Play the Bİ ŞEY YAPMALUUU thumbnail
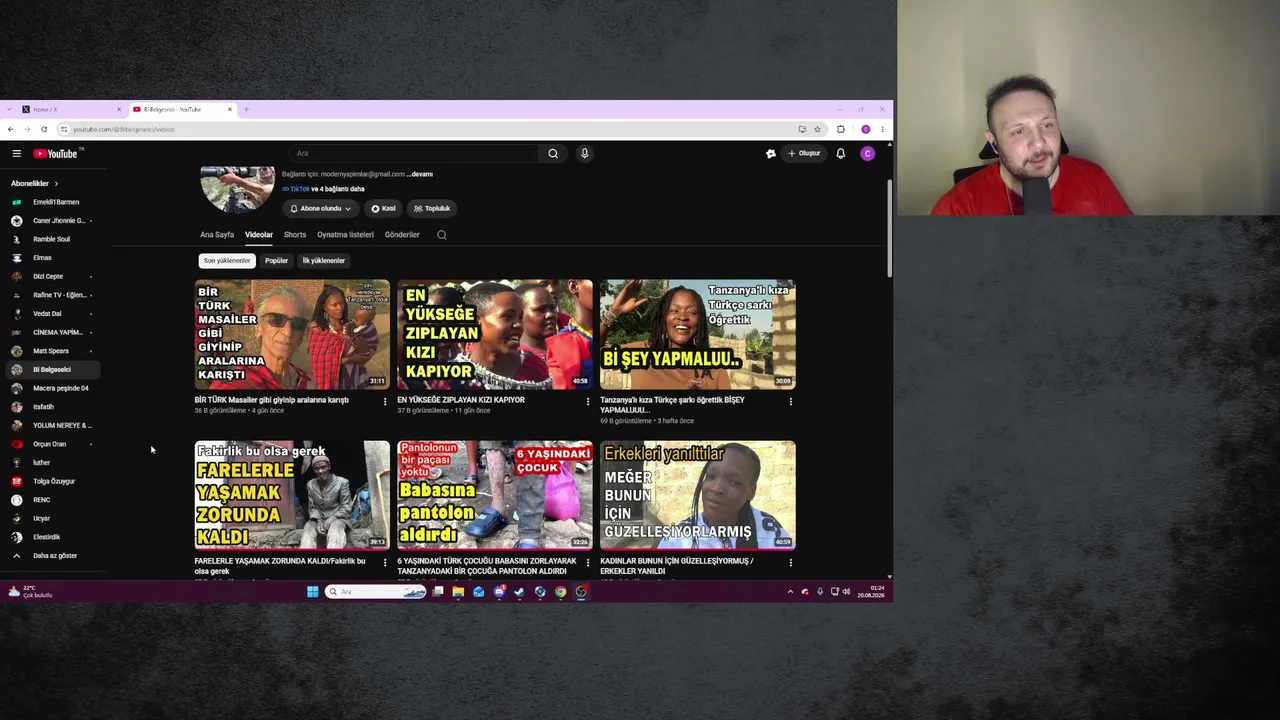 tap(698, 334)
